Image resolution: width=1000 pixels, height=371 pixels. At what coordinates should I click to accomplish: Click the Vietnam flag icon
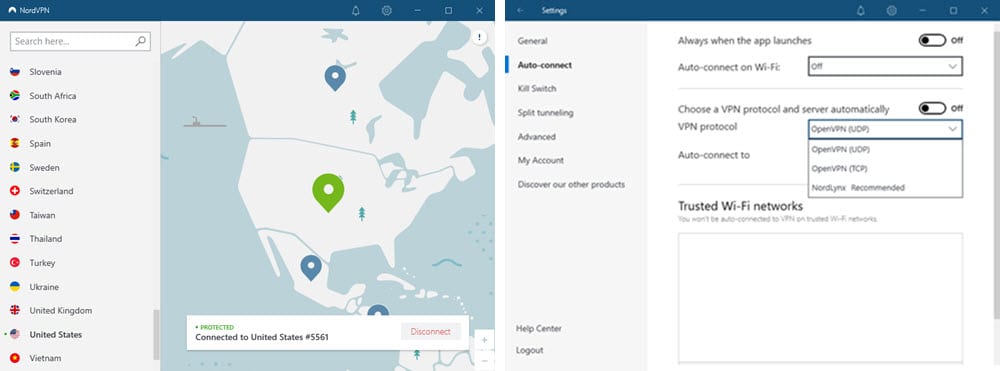pyautogui.click(x=15, y=358)
